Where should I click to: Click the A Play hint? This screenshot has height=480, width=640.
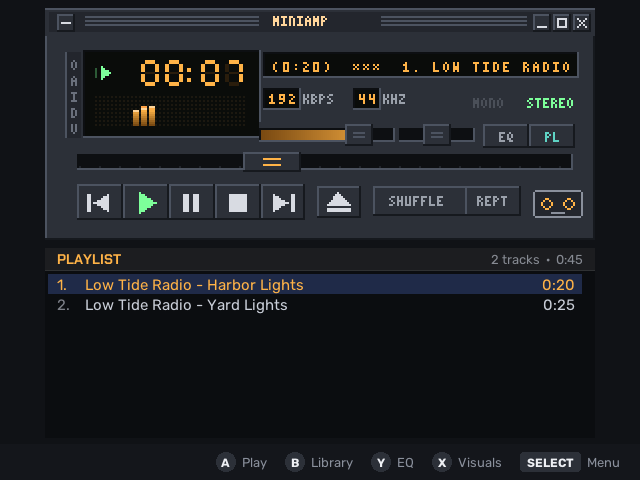[x=242, y=462]
